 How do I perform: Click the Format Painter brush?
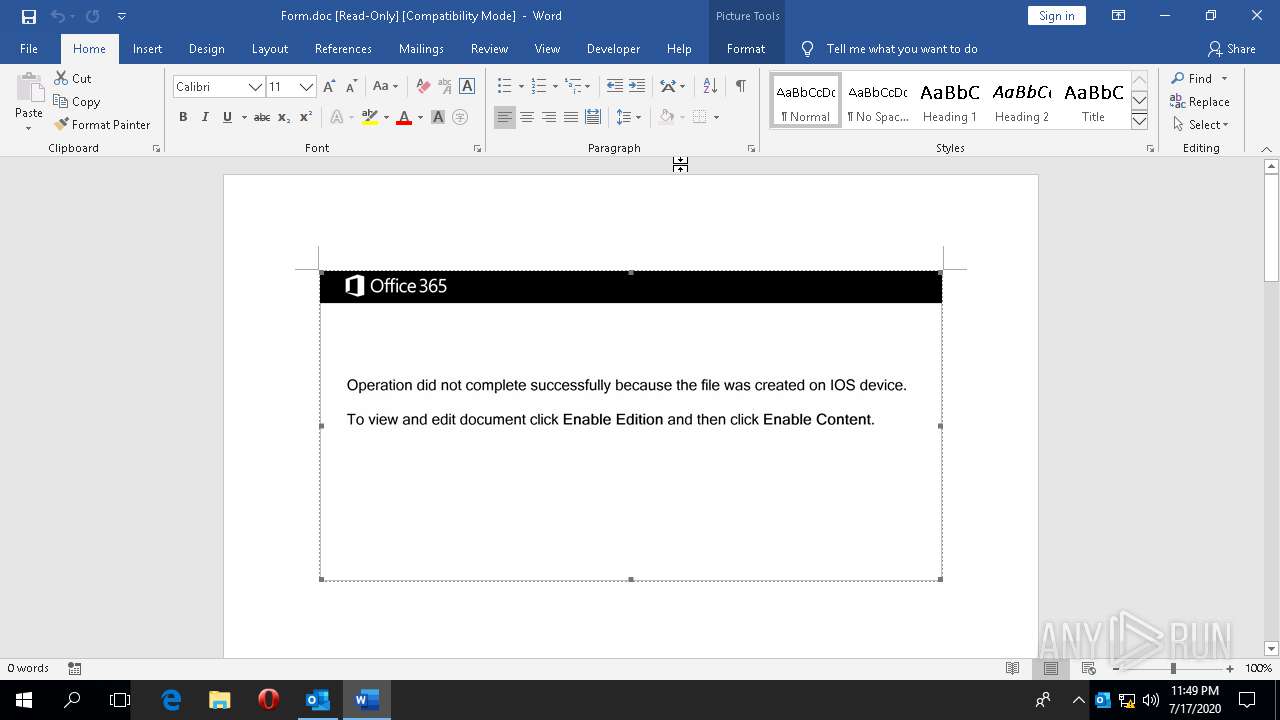click(102, 125)
